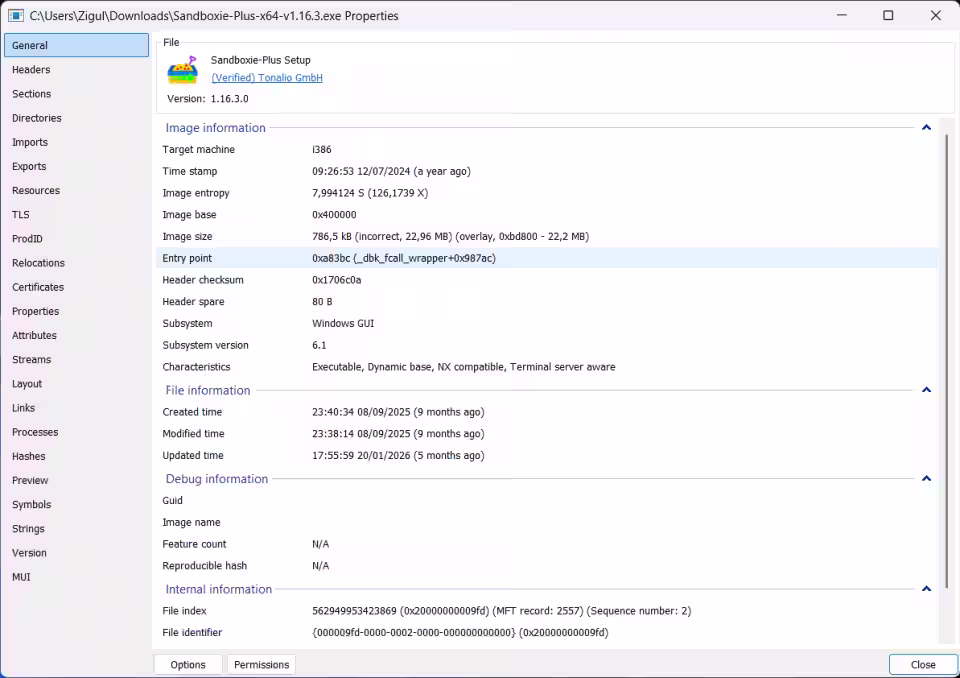The height and width of the screenshot is (678, 960).
Task: Click the Subsystem Windows GUI value
Action: (343, 323)
